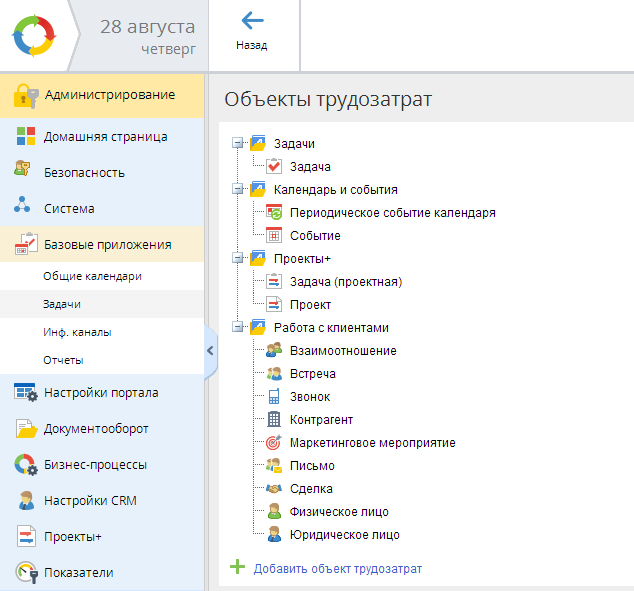634x591 pixels.
Task: Collapse the Работа с клиентами node
Action: point(237,328)
